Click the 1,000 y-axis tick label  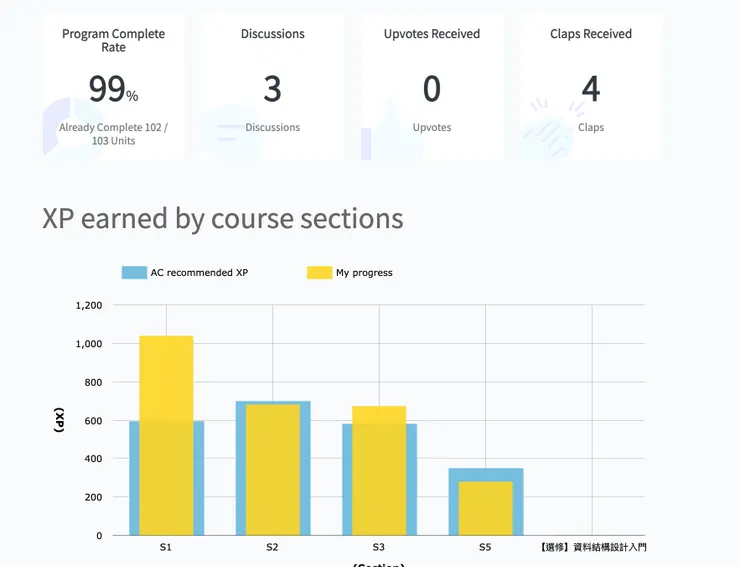pyautogui.click(x=89, y=344)
